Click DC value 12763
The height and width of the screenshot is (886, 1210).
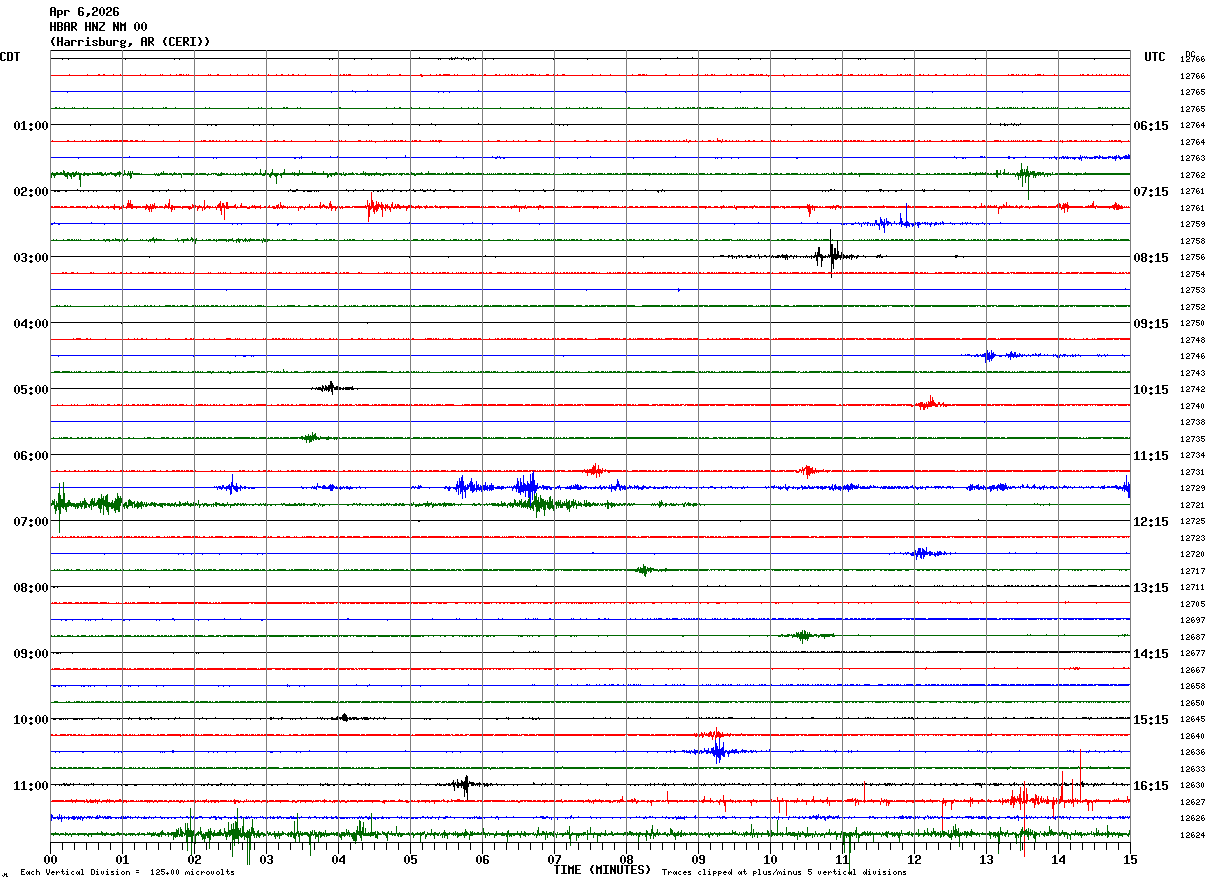[1192, 159]
